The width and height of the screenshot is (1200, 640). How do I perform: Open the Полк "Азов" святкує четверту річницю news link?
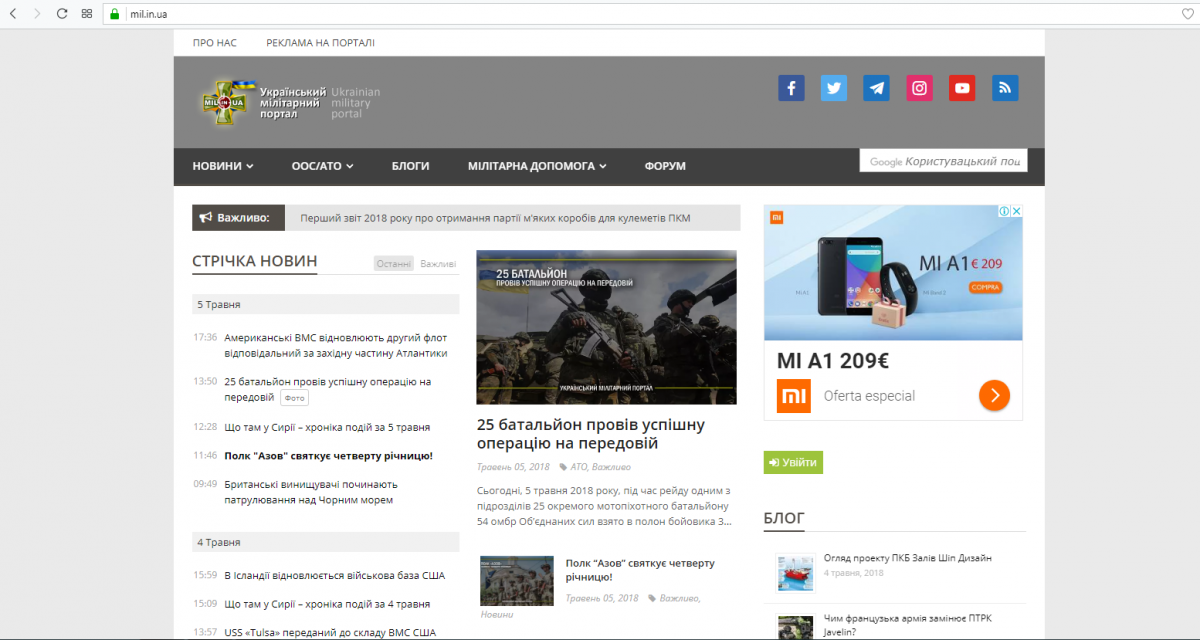(x=328, y=455)
